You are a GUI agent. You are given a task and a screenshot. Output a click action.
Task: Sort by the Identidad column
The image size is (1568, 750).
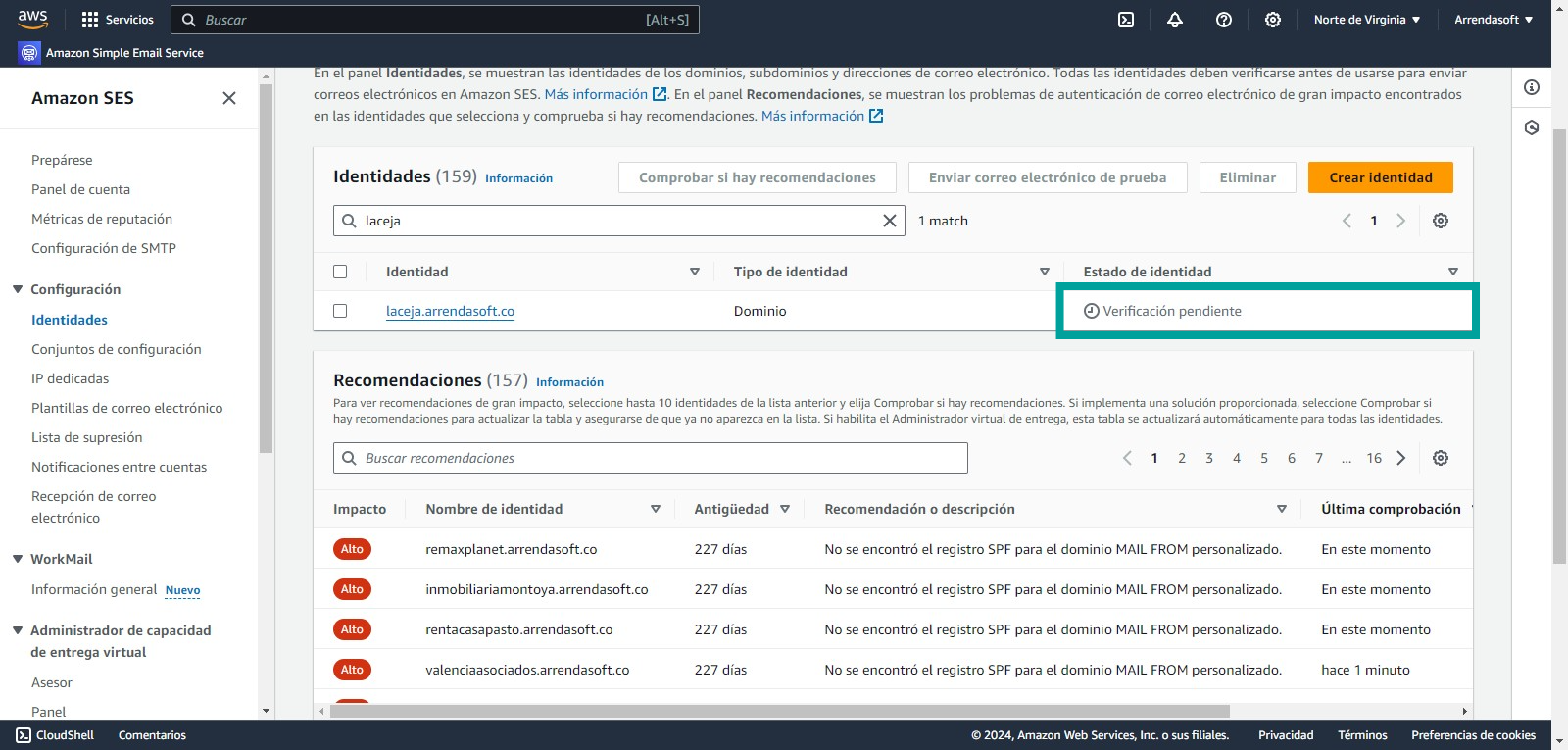click(x=695, y=272)
